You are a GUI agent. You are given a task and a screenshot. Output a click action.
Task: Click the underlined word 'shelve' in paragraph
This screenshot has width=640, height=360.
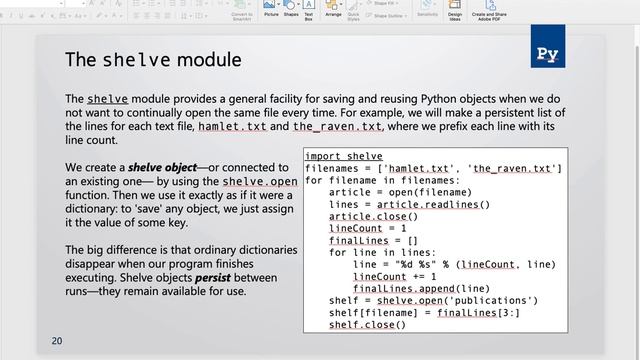coord(107,99)
